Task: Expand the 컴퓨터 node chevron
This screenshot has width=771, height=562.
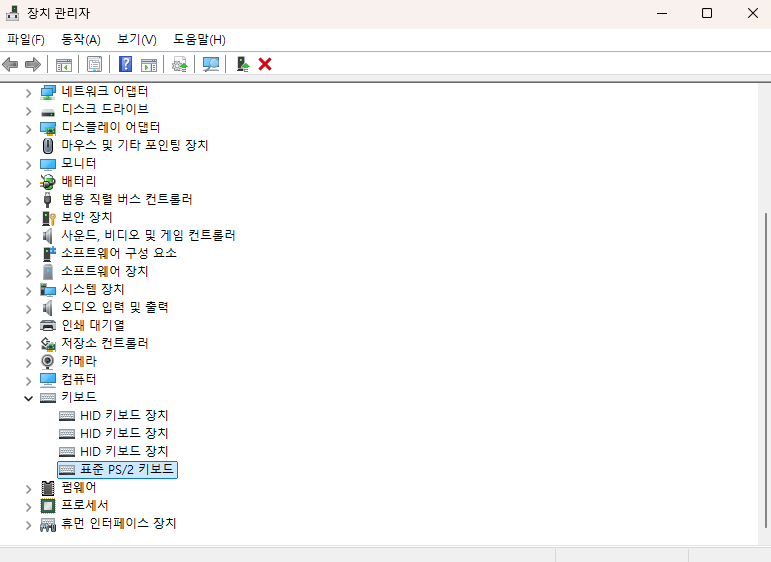Action: [x=29, y=380]
